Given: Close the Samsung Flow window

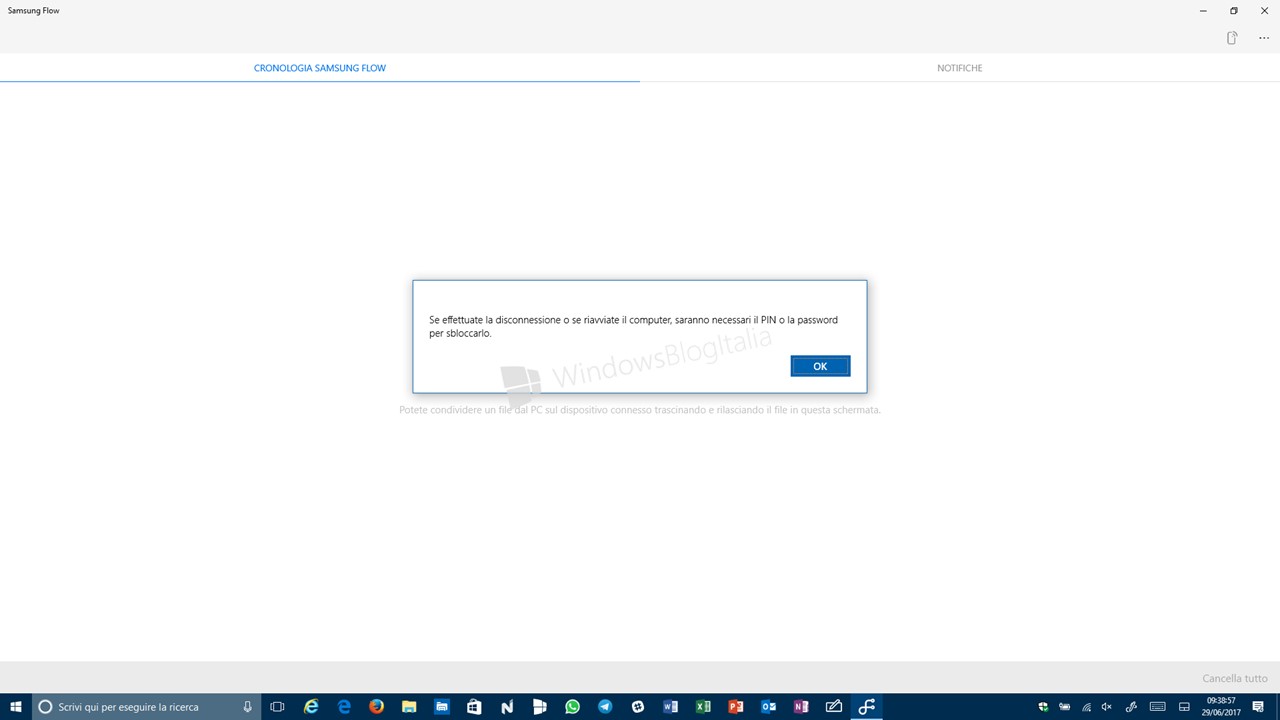Looking at the screenshot, I should pos(1264,10).
